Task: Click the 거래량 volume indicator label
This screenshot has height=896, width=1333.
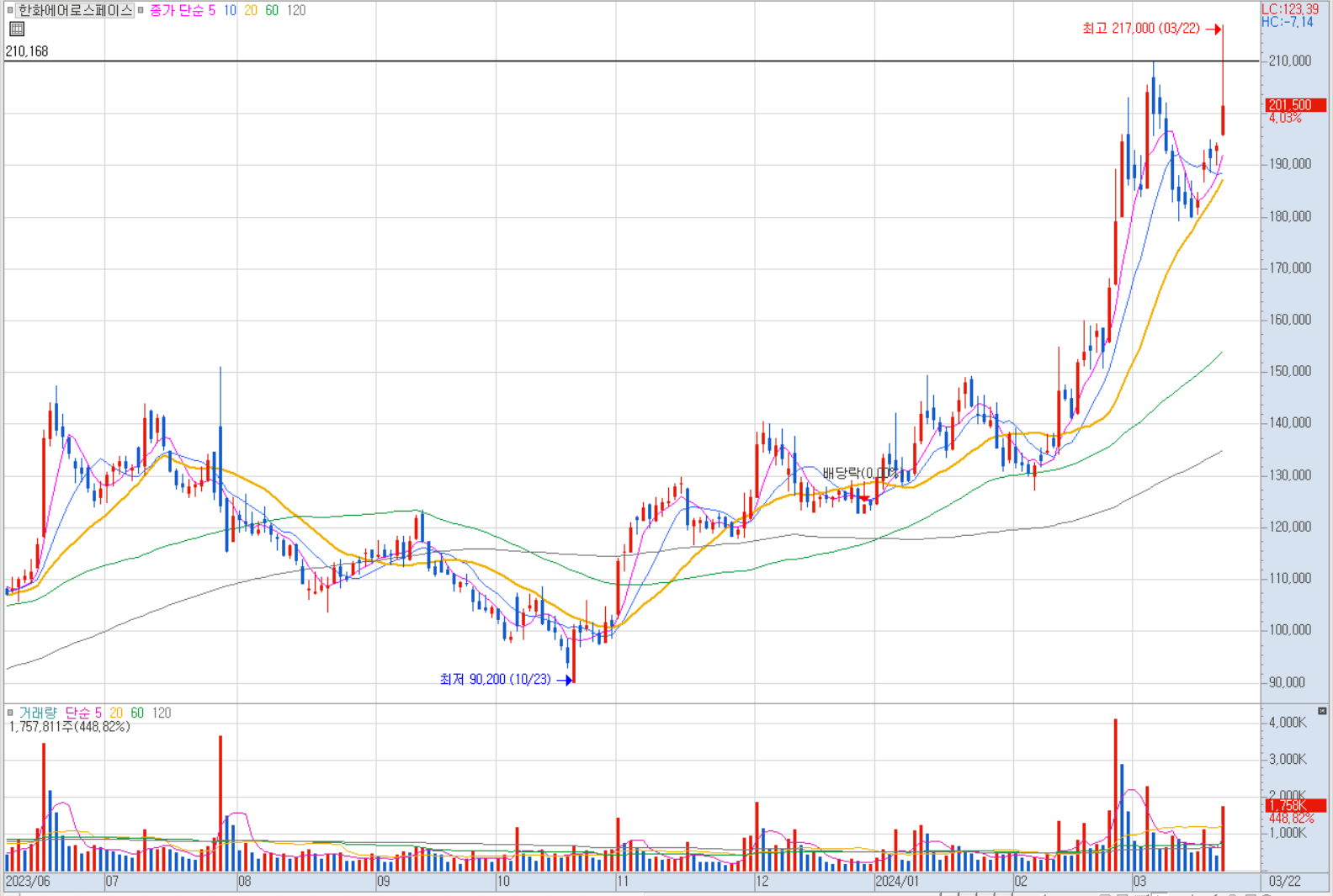Action: pyautogui.click(x=38, y=713)
